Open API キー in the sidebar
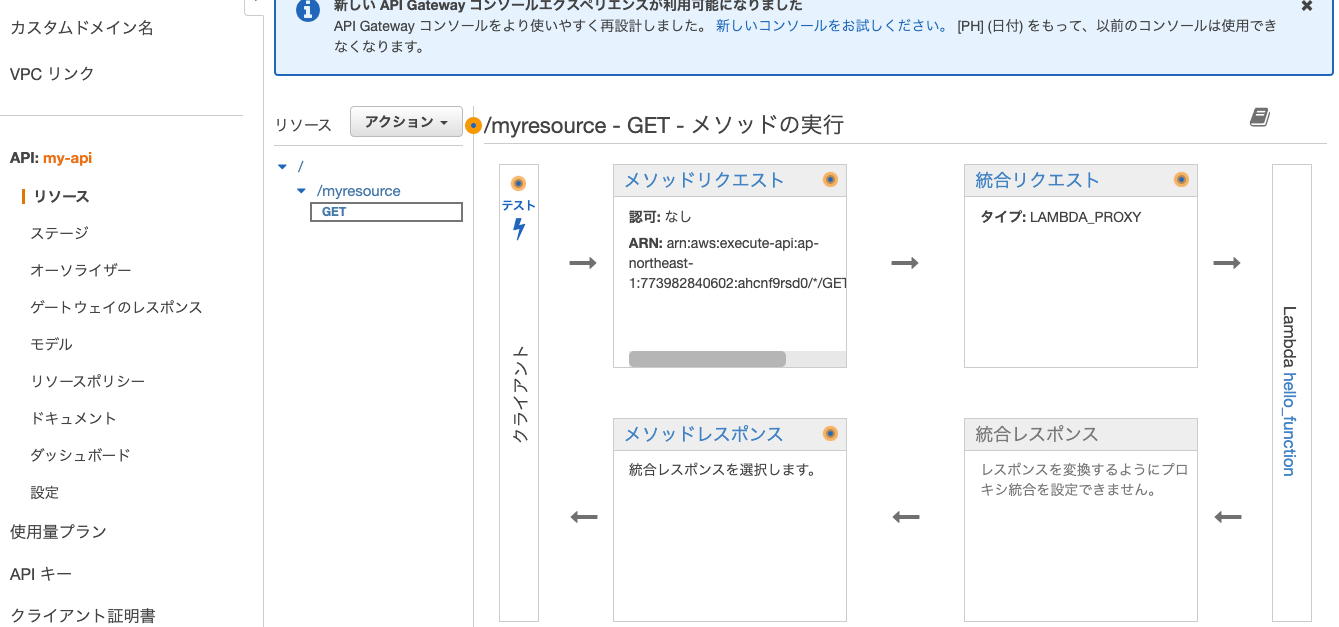Viewport: 1339px width, 627px height. coord(40,574)
